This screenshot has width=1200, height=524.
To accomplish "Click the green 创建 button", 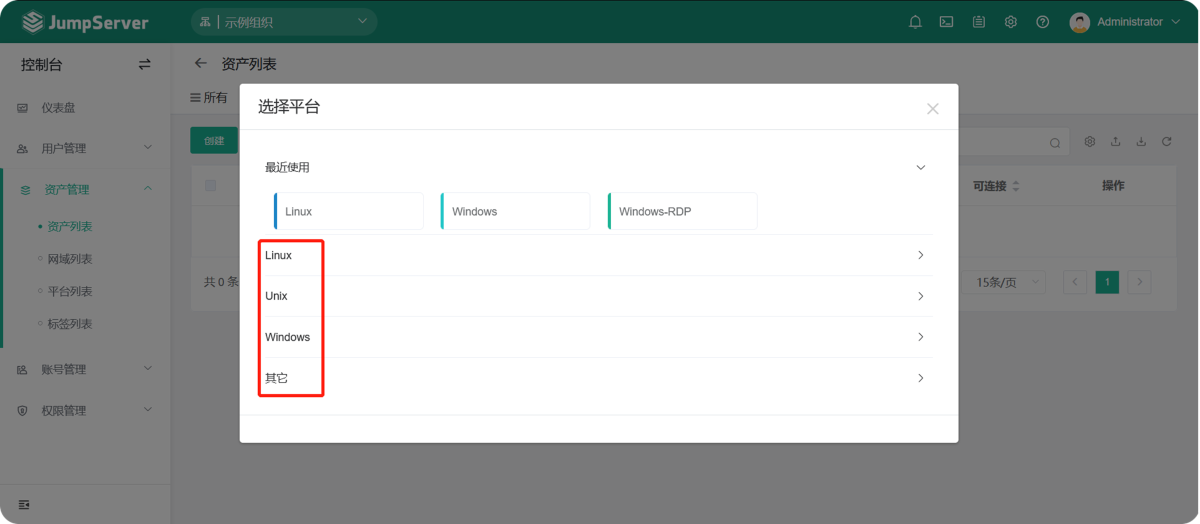I will click(x=214, y=141).
